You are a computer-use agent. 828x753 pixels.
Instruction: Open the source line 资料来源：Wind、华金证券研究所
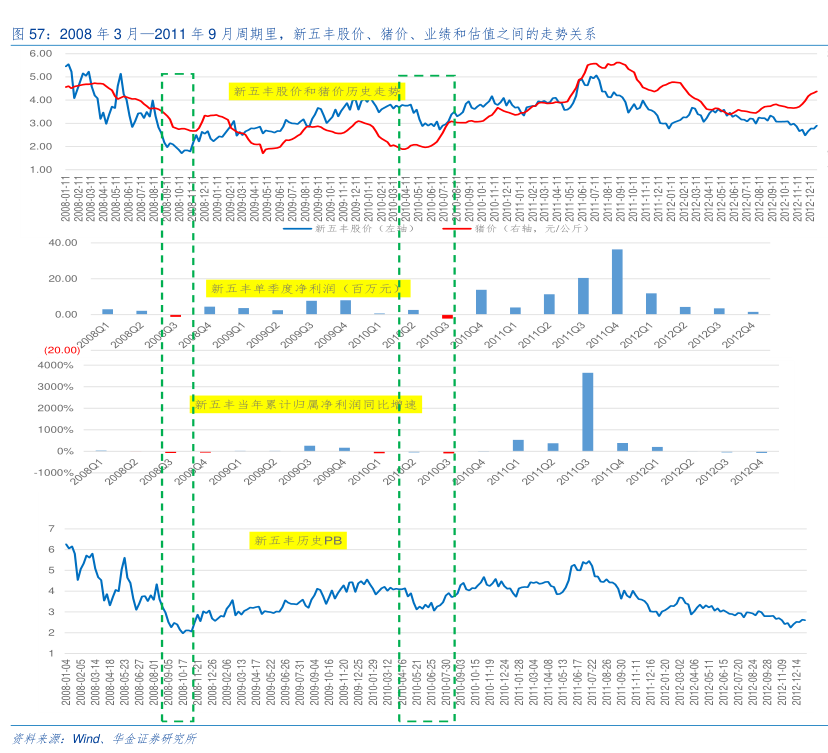point(104,739)
